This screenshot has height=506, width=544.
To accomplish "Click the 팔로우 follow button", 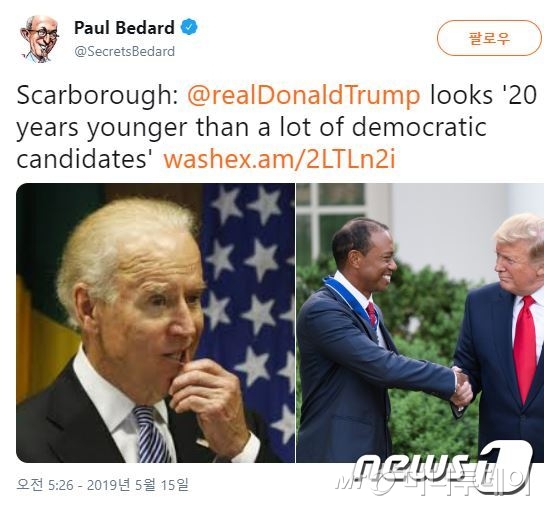I will click(489, 38).
